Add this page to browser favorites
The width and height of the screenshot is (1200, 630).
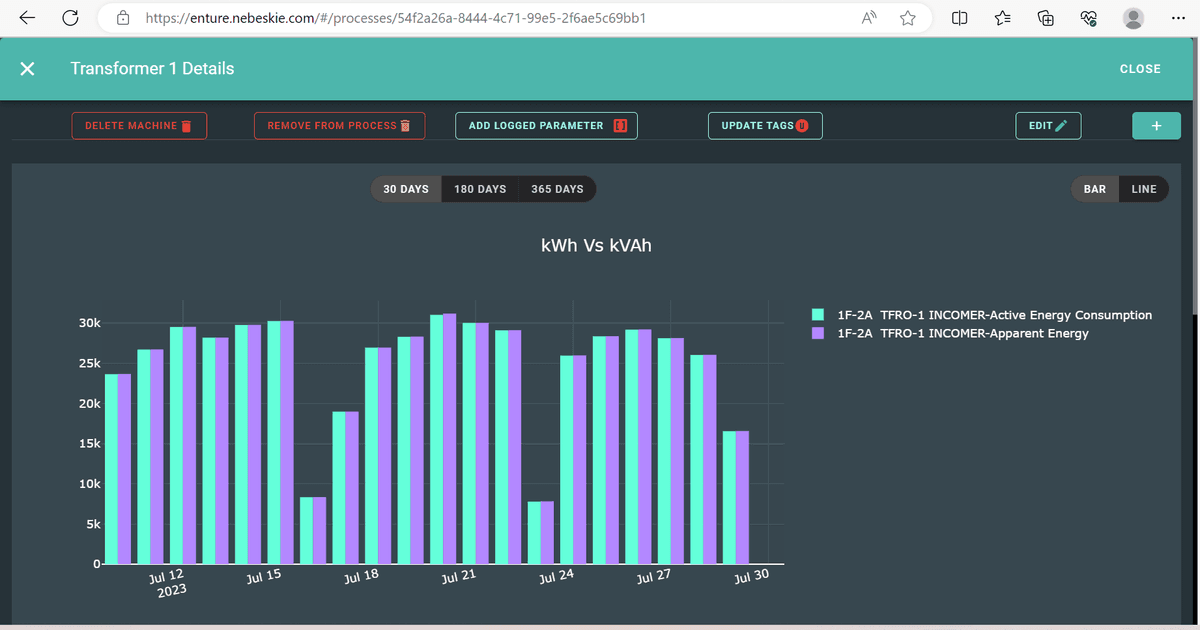coord(908,18)
